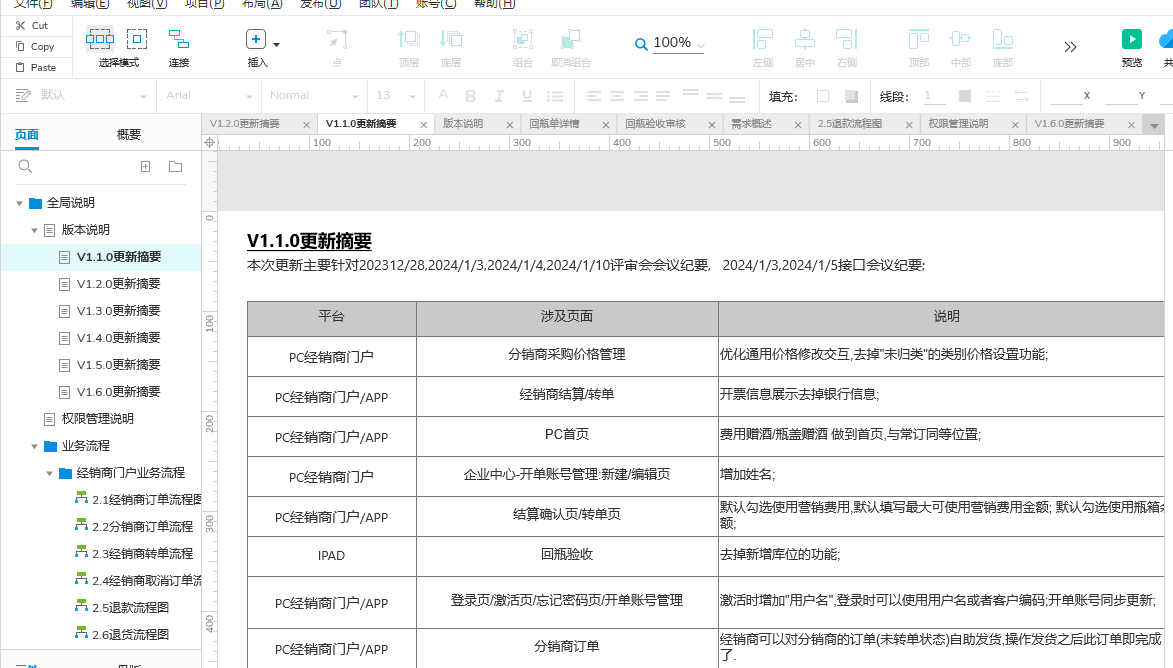Toggle the contained selection mode icon
The height and width of the screenshot is (668, 1173).
pyautogui.click(x=137, y=40)
